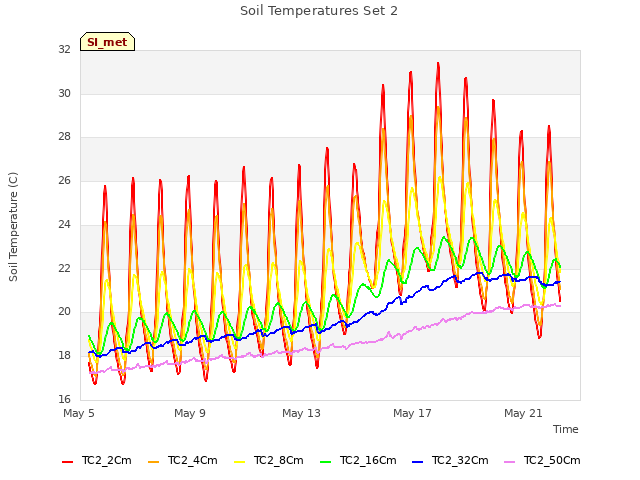Image resolution: width=640 pixels, height=480 pixels.
Task: Click the 30 y-axis tick label
Action: (64, 93)
